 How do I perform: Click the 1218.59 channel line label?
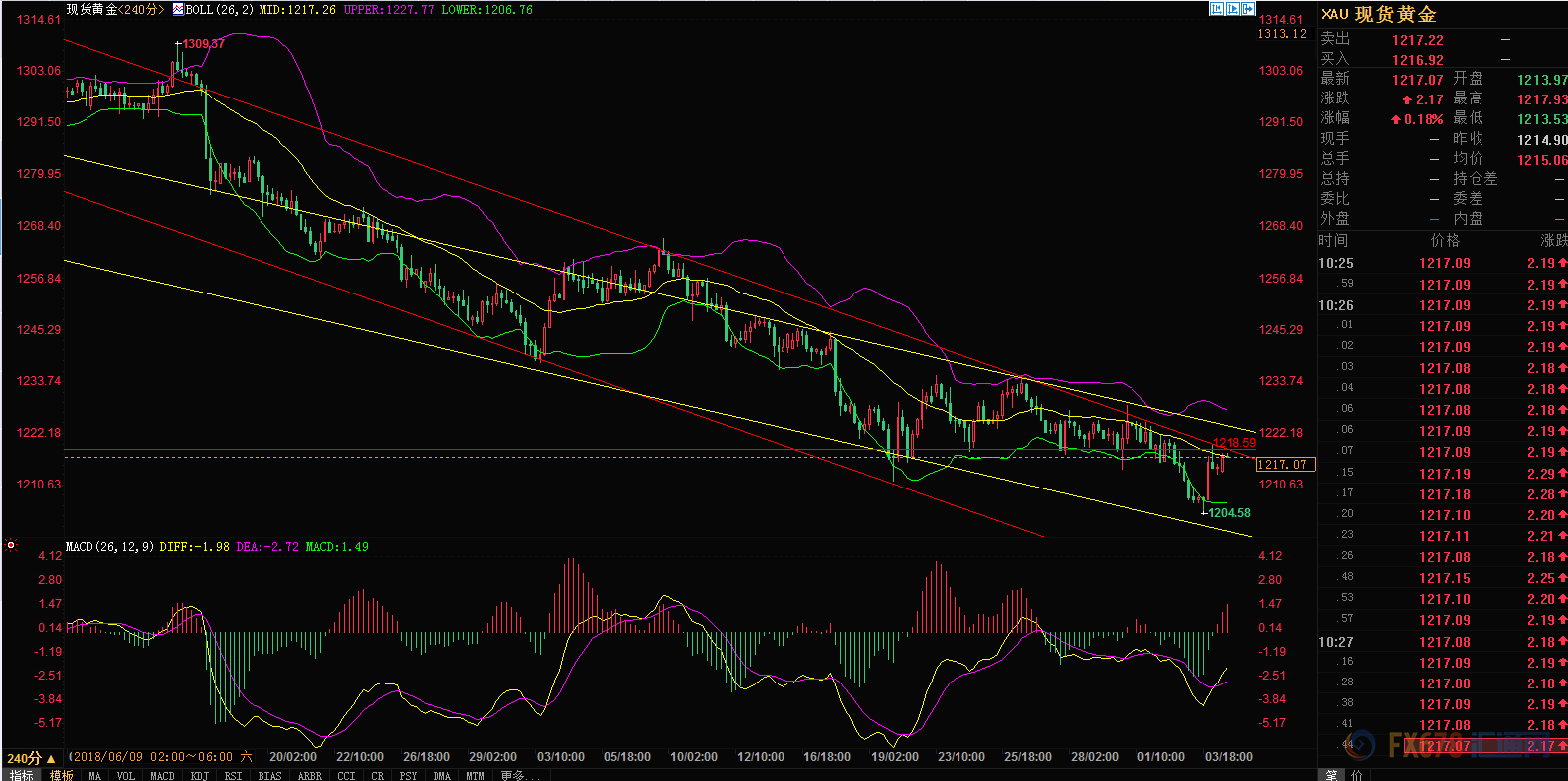point(1234,444)
